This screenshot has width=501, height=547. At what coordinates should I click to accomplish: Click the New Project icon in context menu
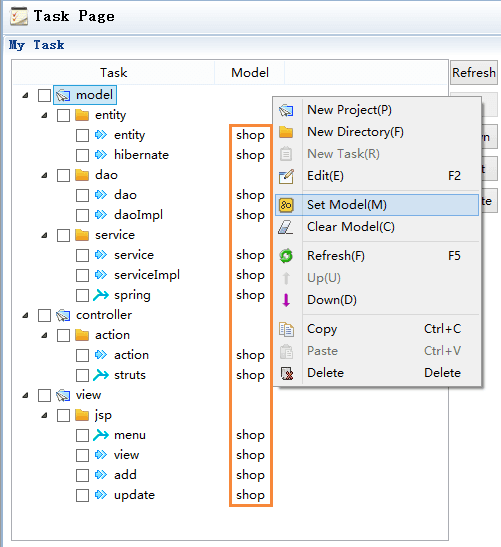pyautogui.click(x=286, y=111)
